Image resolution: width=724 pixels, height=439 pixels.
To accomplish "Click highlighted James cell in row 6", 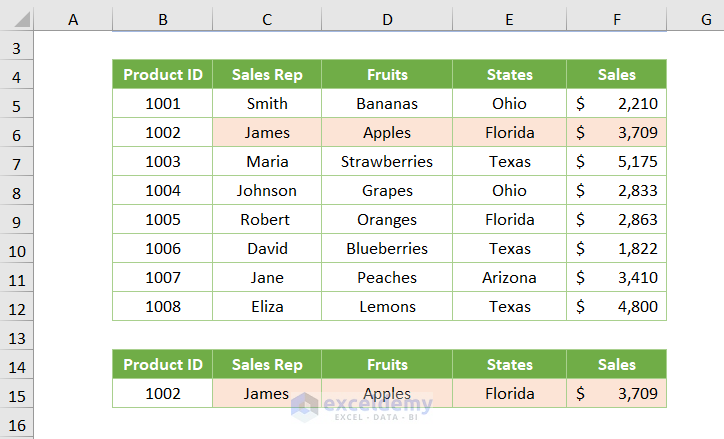I will (x=267, y=132).
